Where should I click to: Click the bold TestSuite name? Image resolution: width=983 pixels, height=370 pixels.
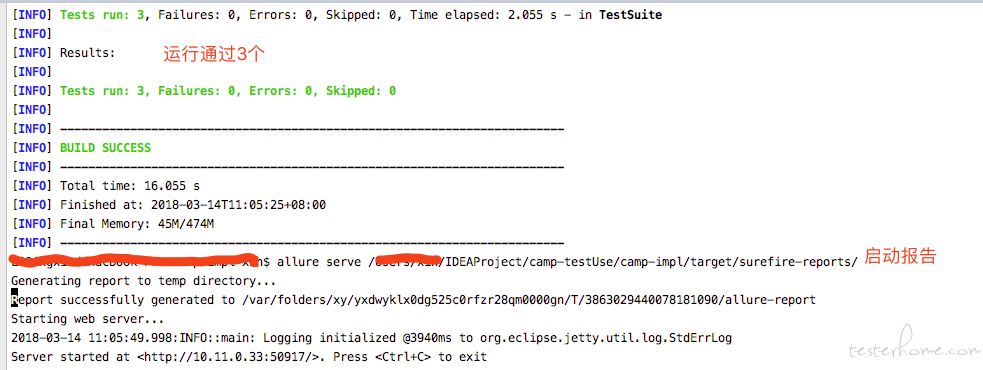point(631,15)
